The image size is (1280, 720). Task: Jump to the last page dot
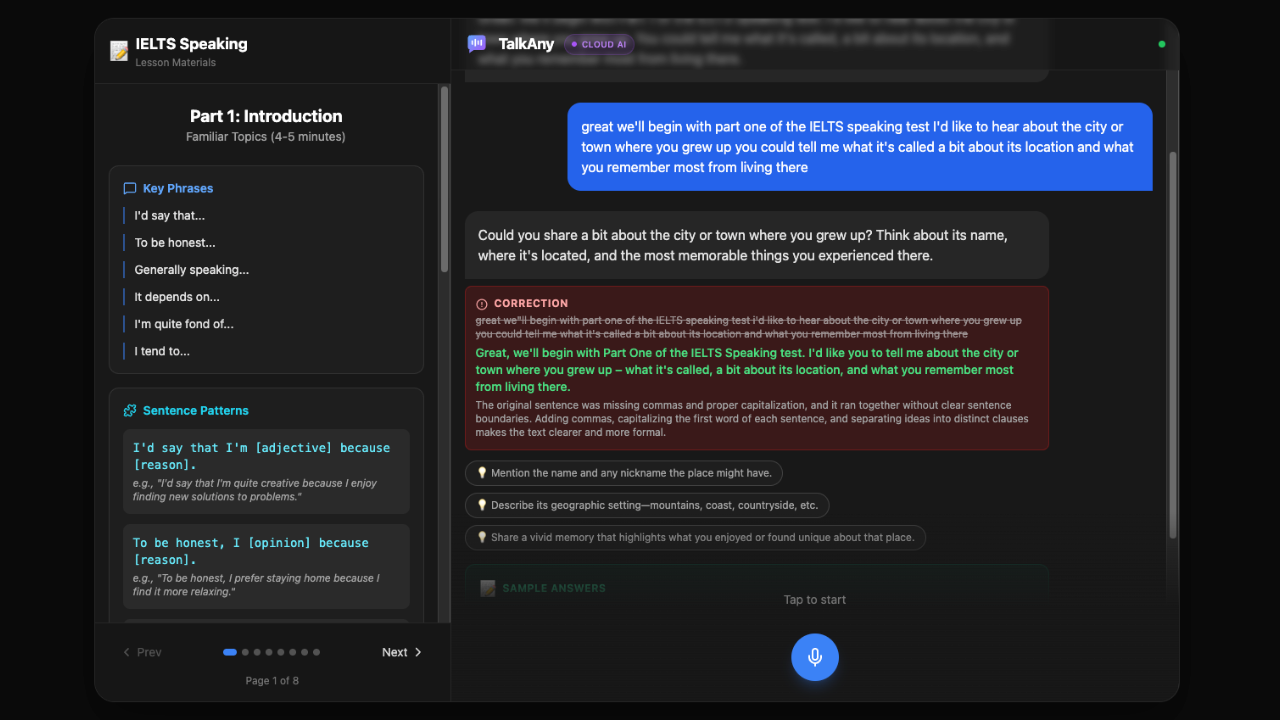coord(317,652)
